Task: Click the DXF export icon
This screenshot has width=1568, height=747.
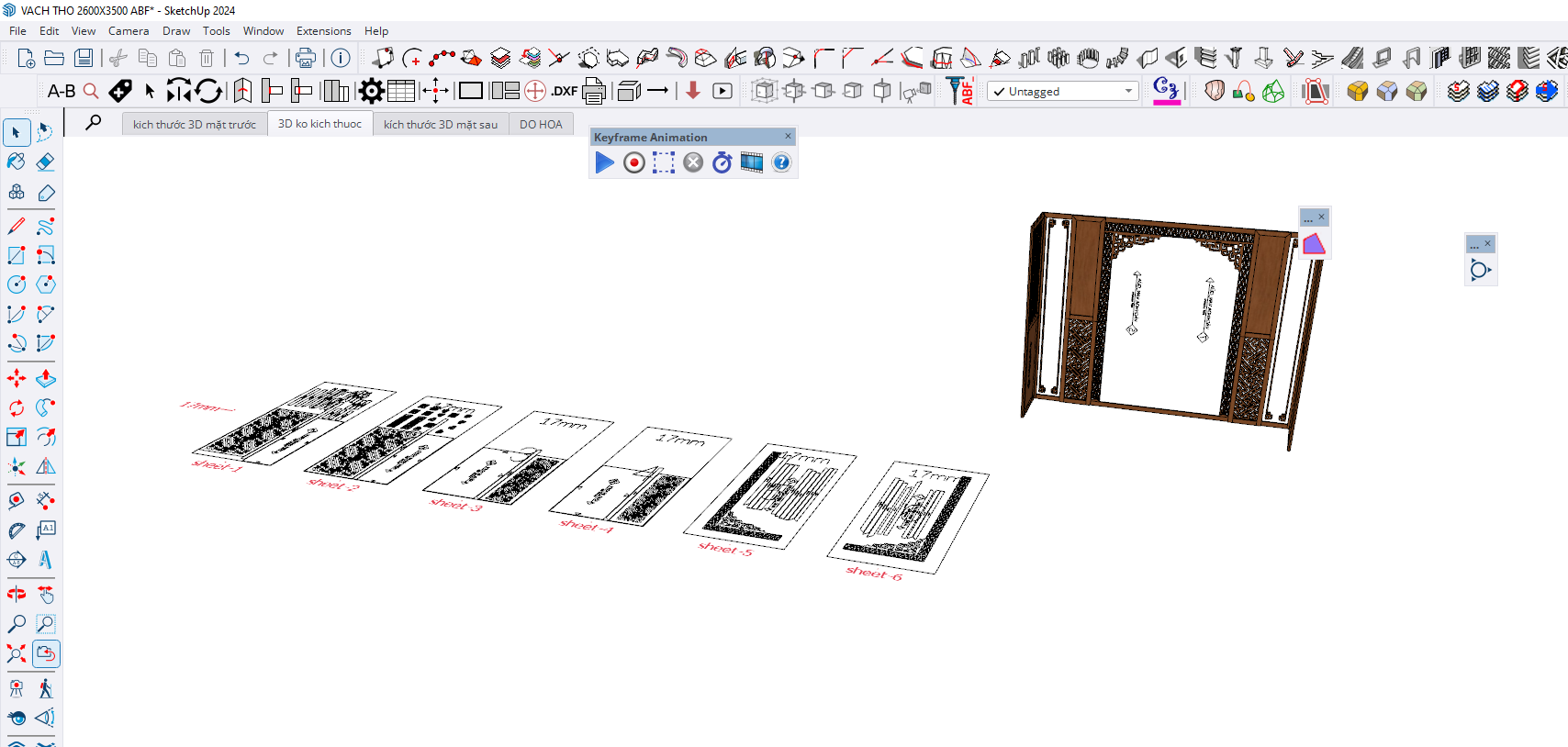Action: [x=564, y=91]
